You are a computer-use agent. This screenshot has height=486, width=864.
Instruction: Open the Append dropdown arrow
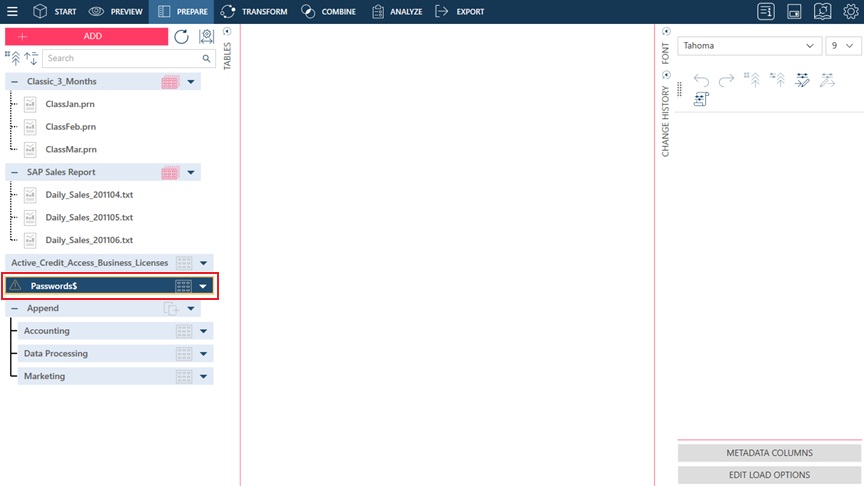click(x=191, y=308)
